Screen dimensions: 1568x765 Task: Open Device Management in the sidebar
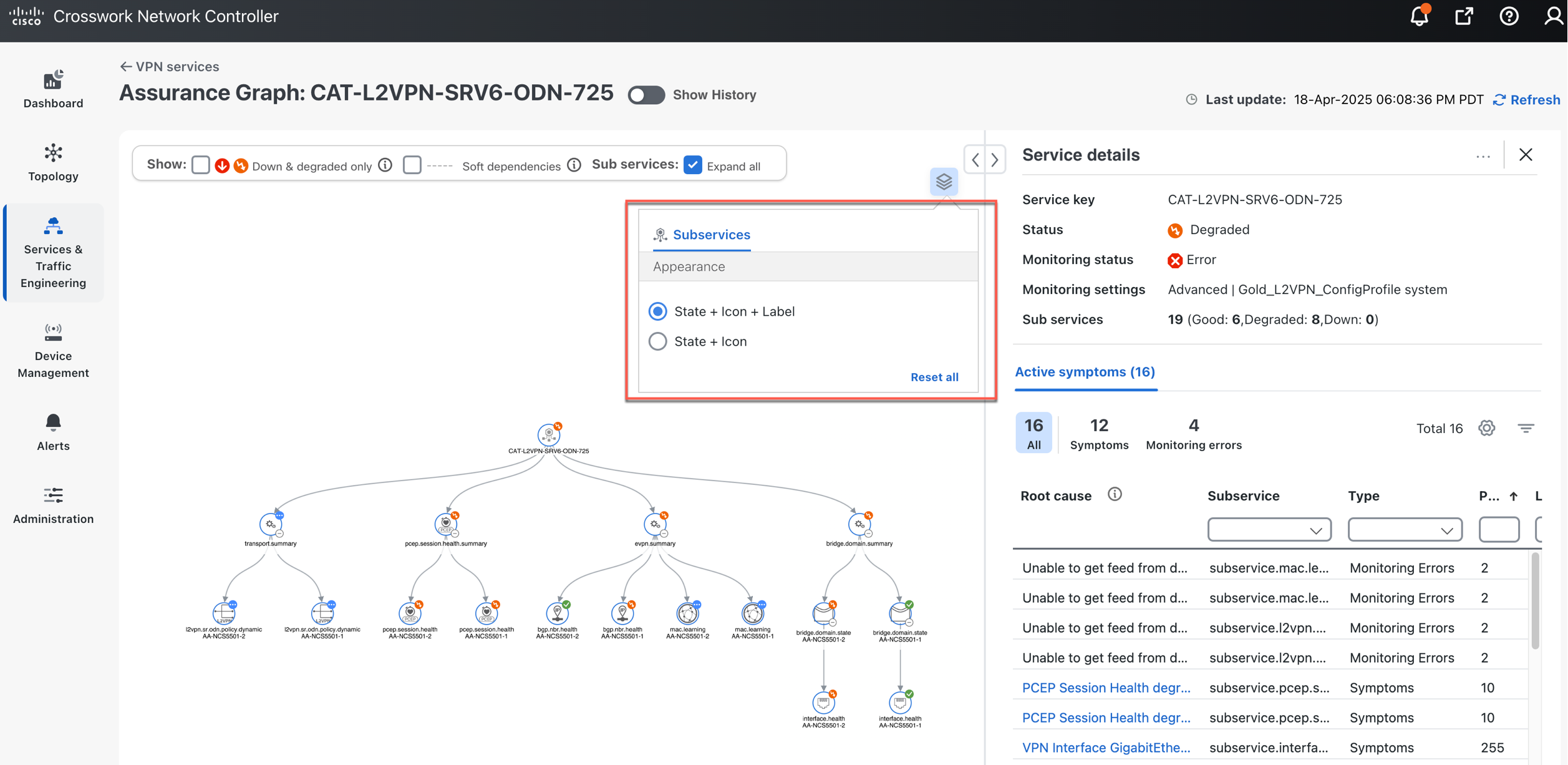point(53,351)
